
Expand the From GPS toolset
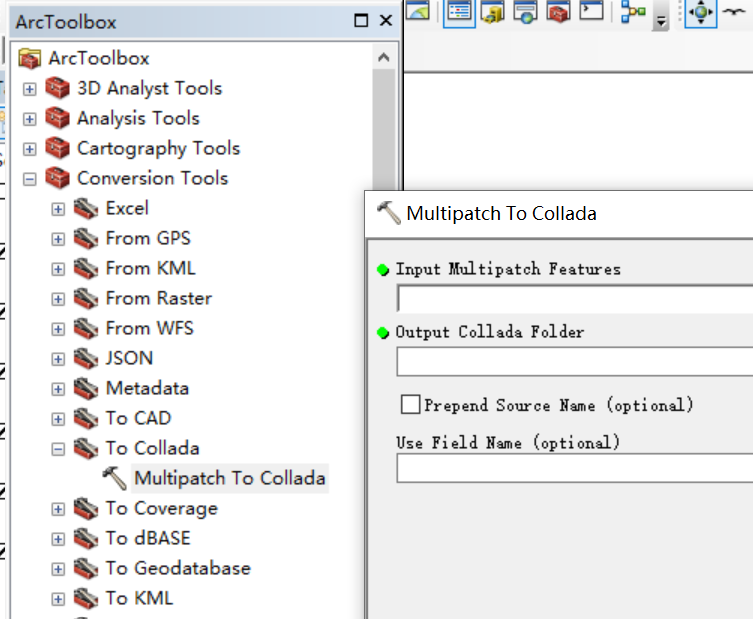(58, 239)
